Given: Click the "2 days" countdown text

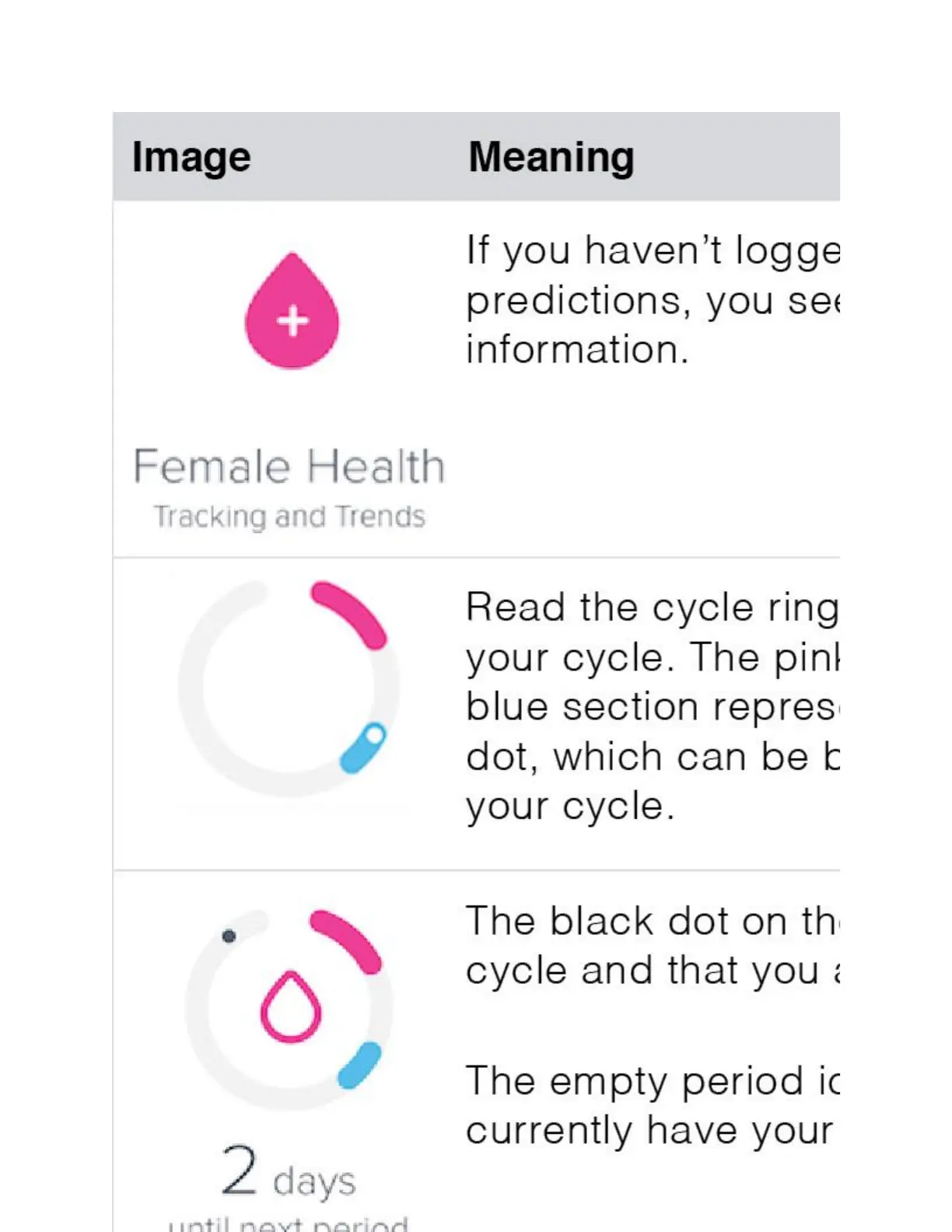Looking at the screenshot, I should (x=288, y=1173).
